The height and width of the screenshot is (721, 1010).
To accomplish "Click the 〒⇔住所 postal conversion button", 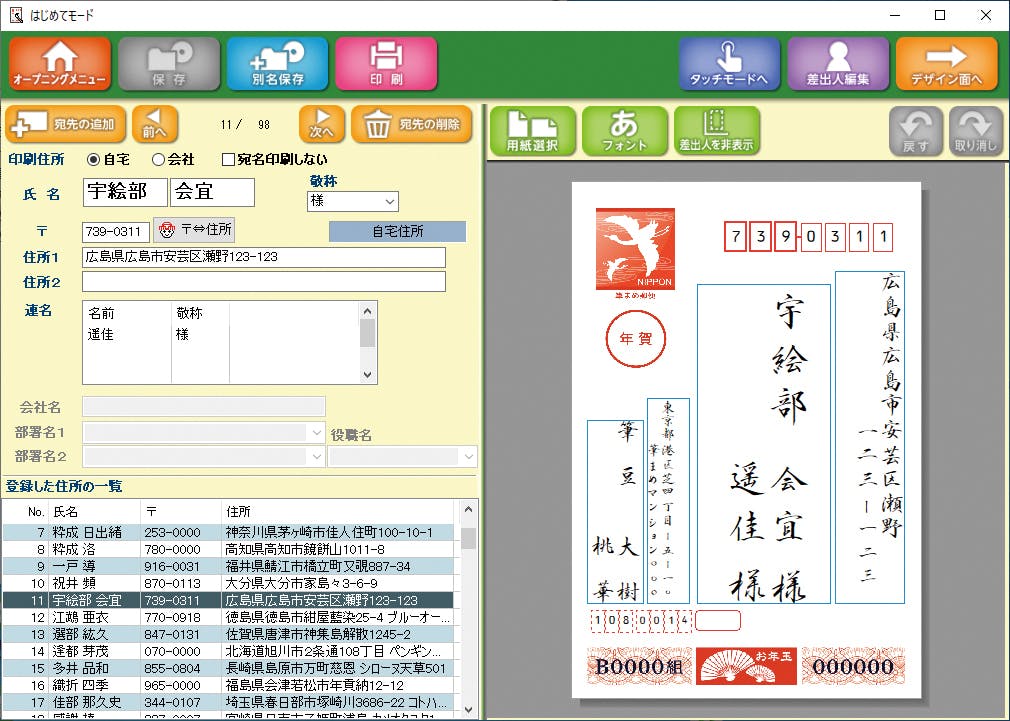I will coord(195,230).
